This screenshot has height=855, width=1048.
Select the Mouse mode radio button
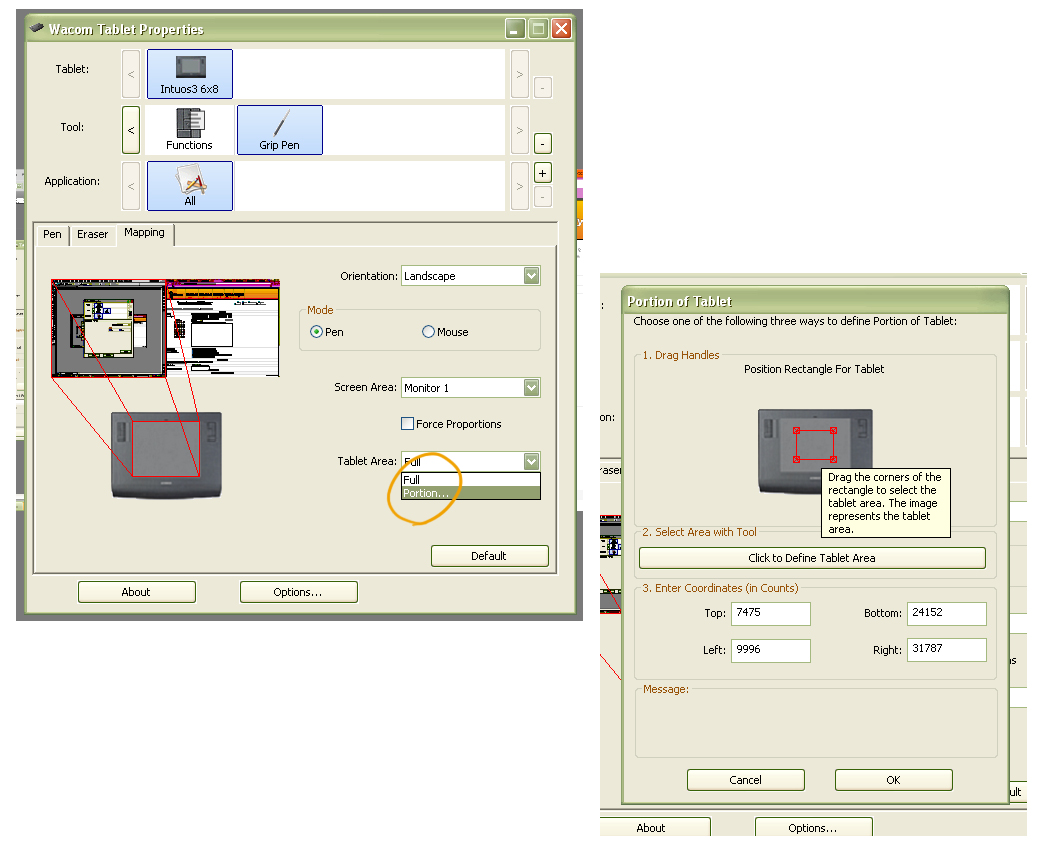428,332
